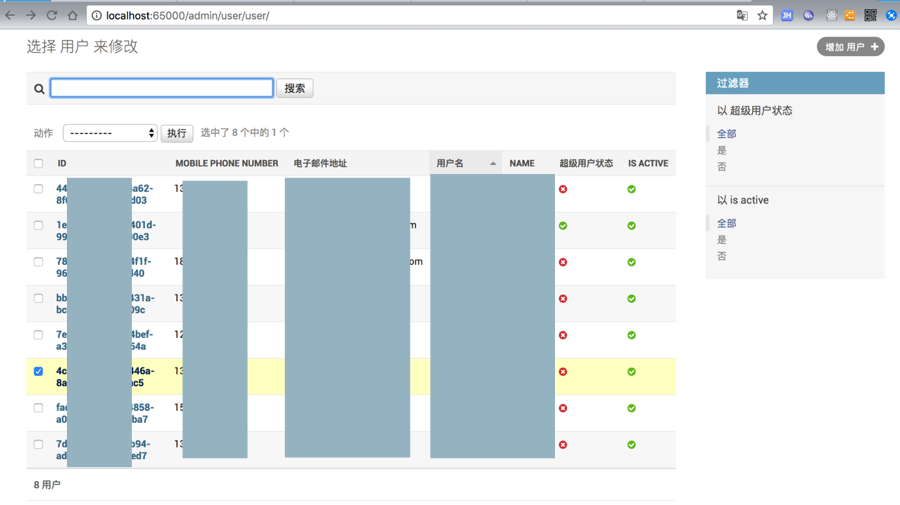The width and height of the screenshot is (900, 505).
Task: Click the 过滤器 filter panel header
Action: click(795, 83)
